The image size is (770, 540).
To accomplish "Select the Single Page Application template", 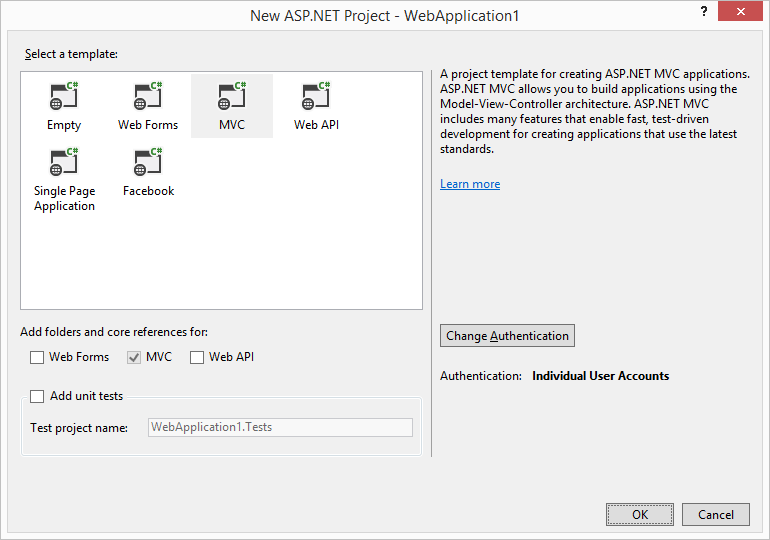I will point(64,164).
